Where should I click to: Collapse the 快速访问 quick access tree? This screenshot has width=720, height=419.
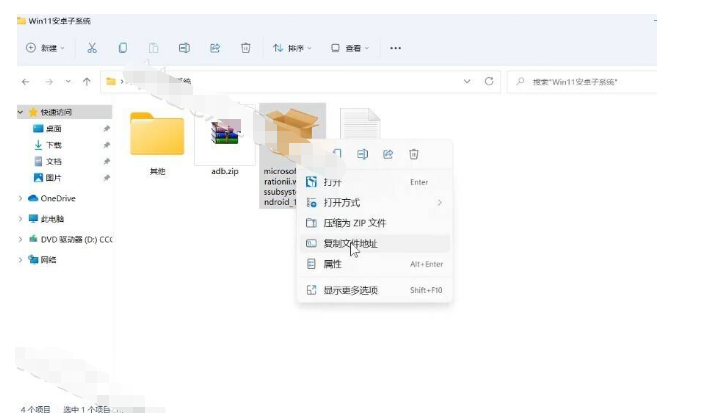coord(20,112)
